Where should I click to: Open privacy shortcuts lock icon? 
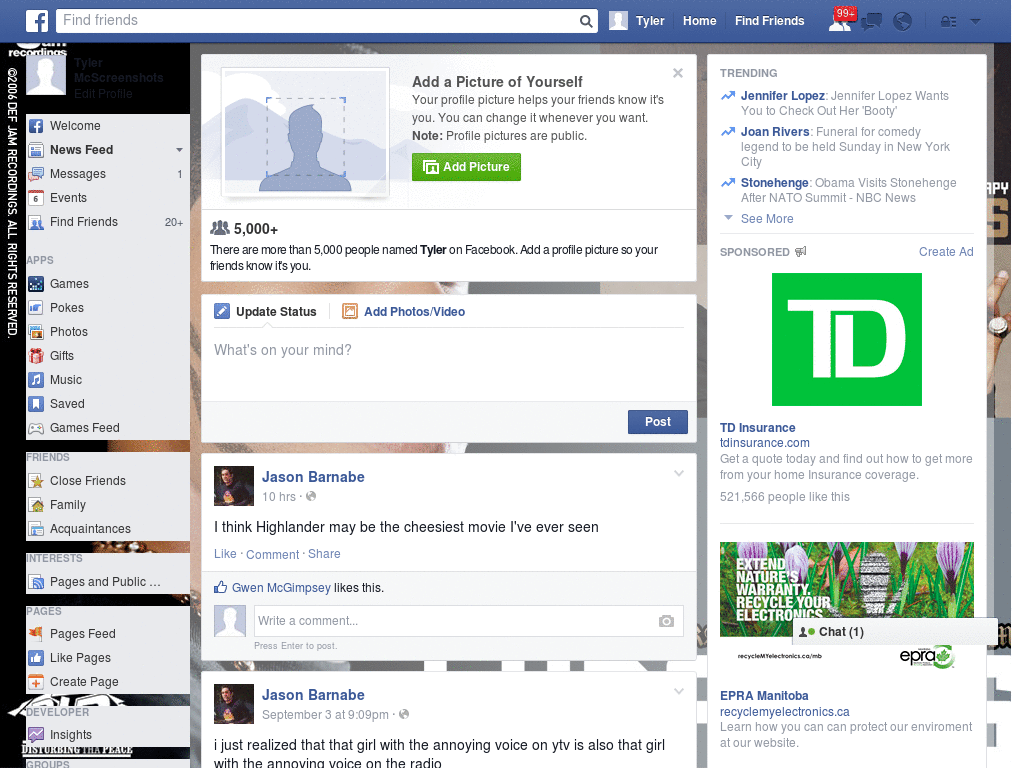[x=948, y=22]
